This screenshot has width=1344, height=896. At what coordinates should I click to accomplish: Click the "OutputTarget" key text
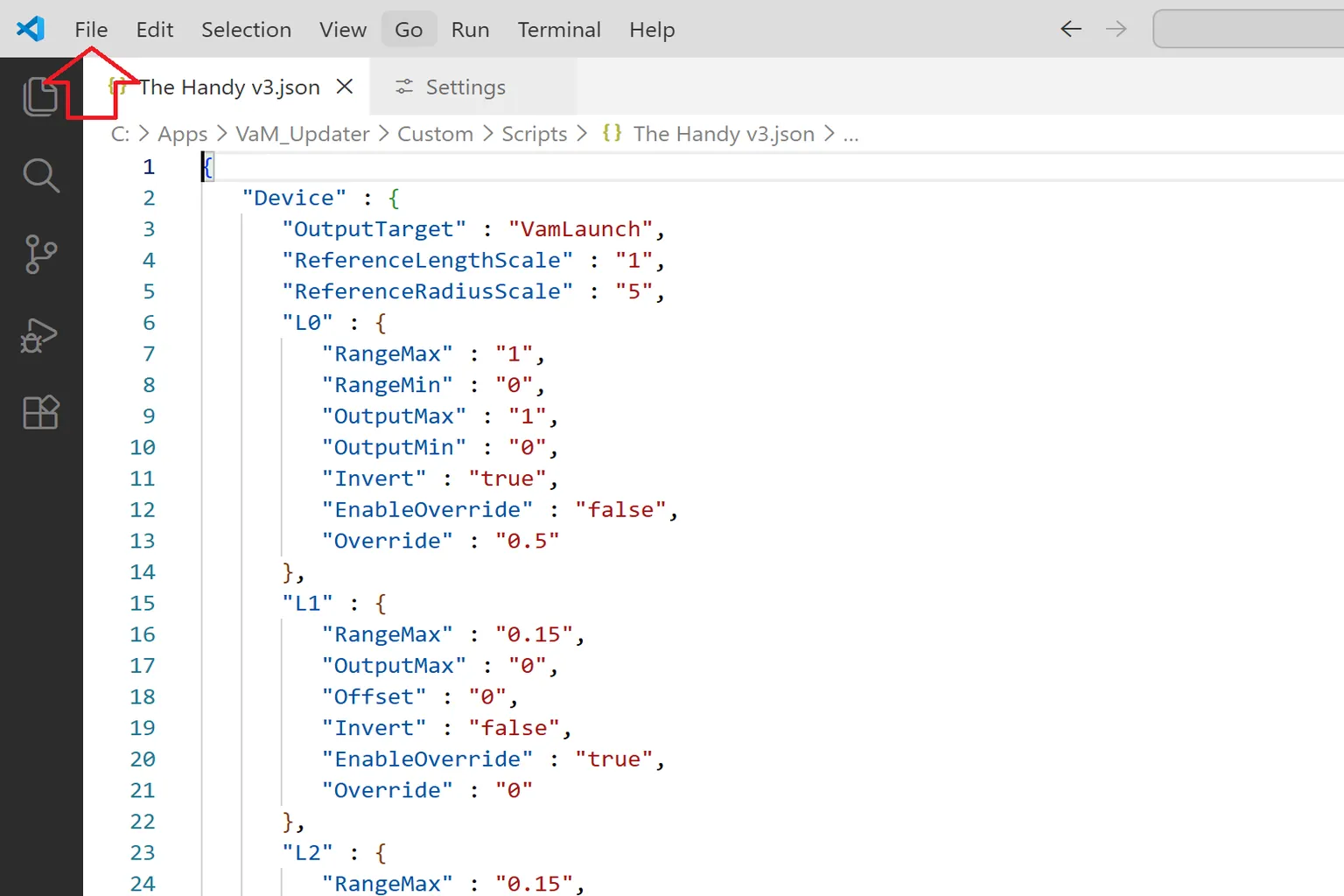coord(374,229)
